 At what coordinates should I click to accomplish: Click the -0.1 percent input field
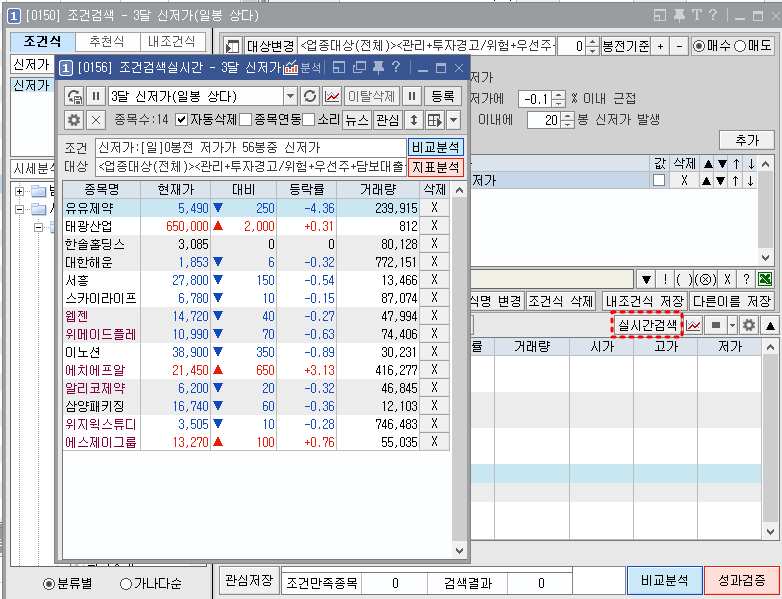(536, 99)
